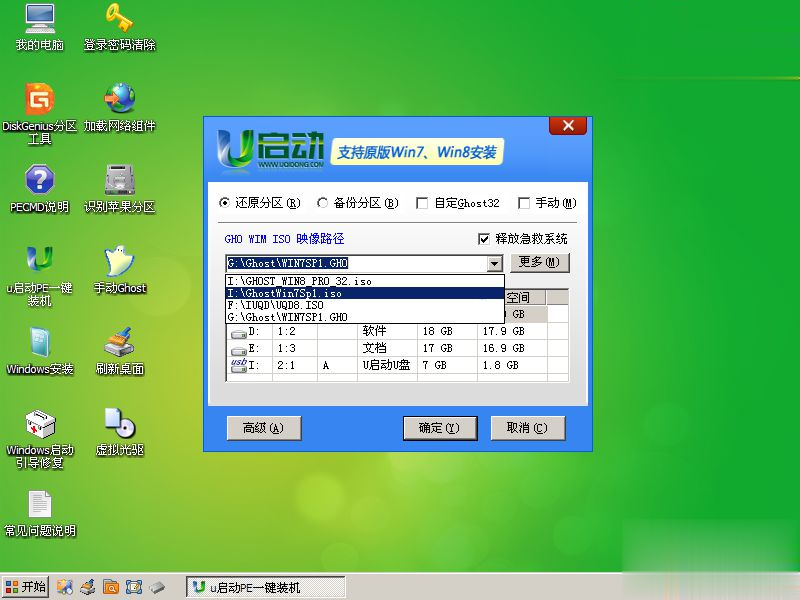
Task: Click first quick launch icon after 开始
Action: click(x=64, y=587)
